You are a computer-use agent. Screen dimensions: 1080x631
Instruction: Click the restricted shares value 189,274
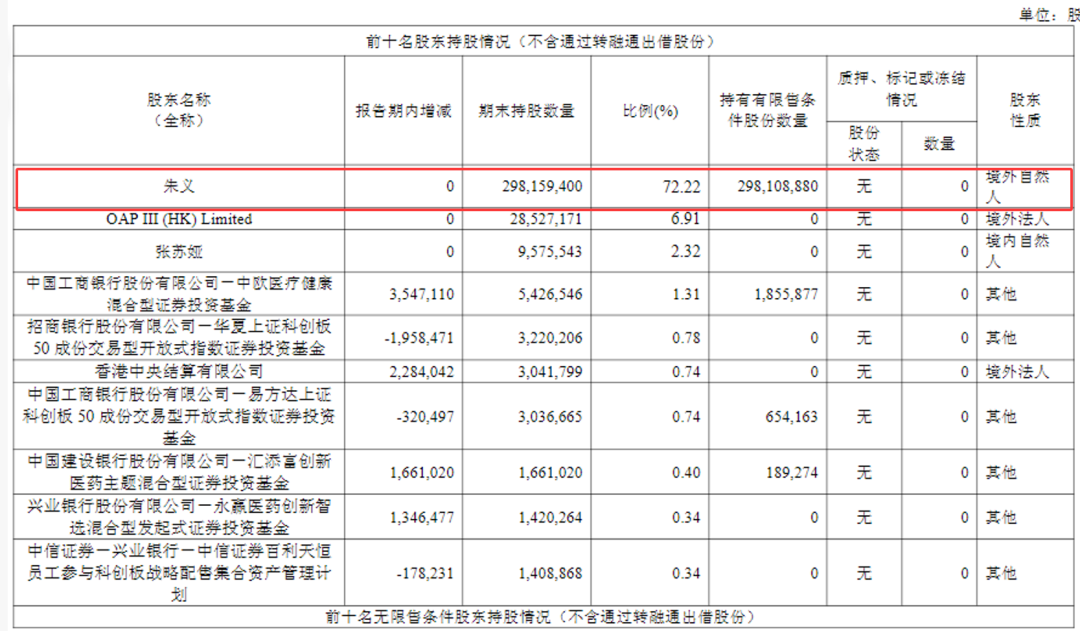(x=791, y=473)
